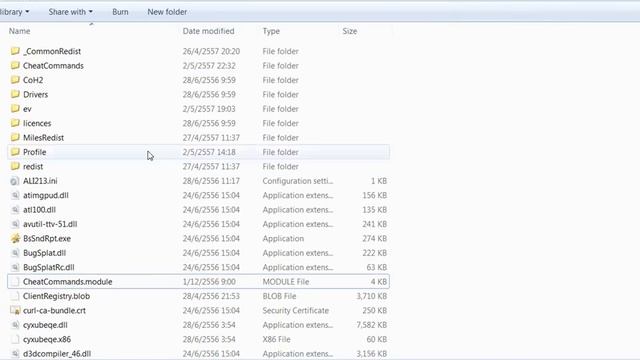This screenshot has height=360, width=640.
Task: Open the Share with dropdown
Action: click(x=71, y=12)
